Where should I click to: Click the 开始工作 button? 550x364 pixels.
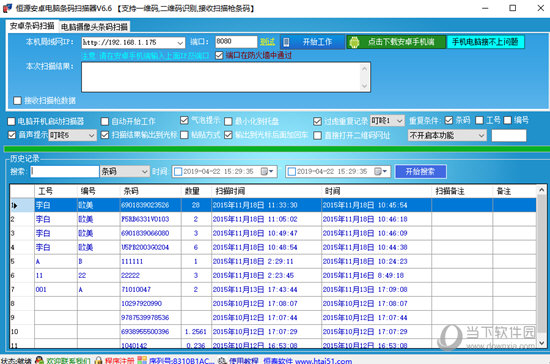coord(313,42)
